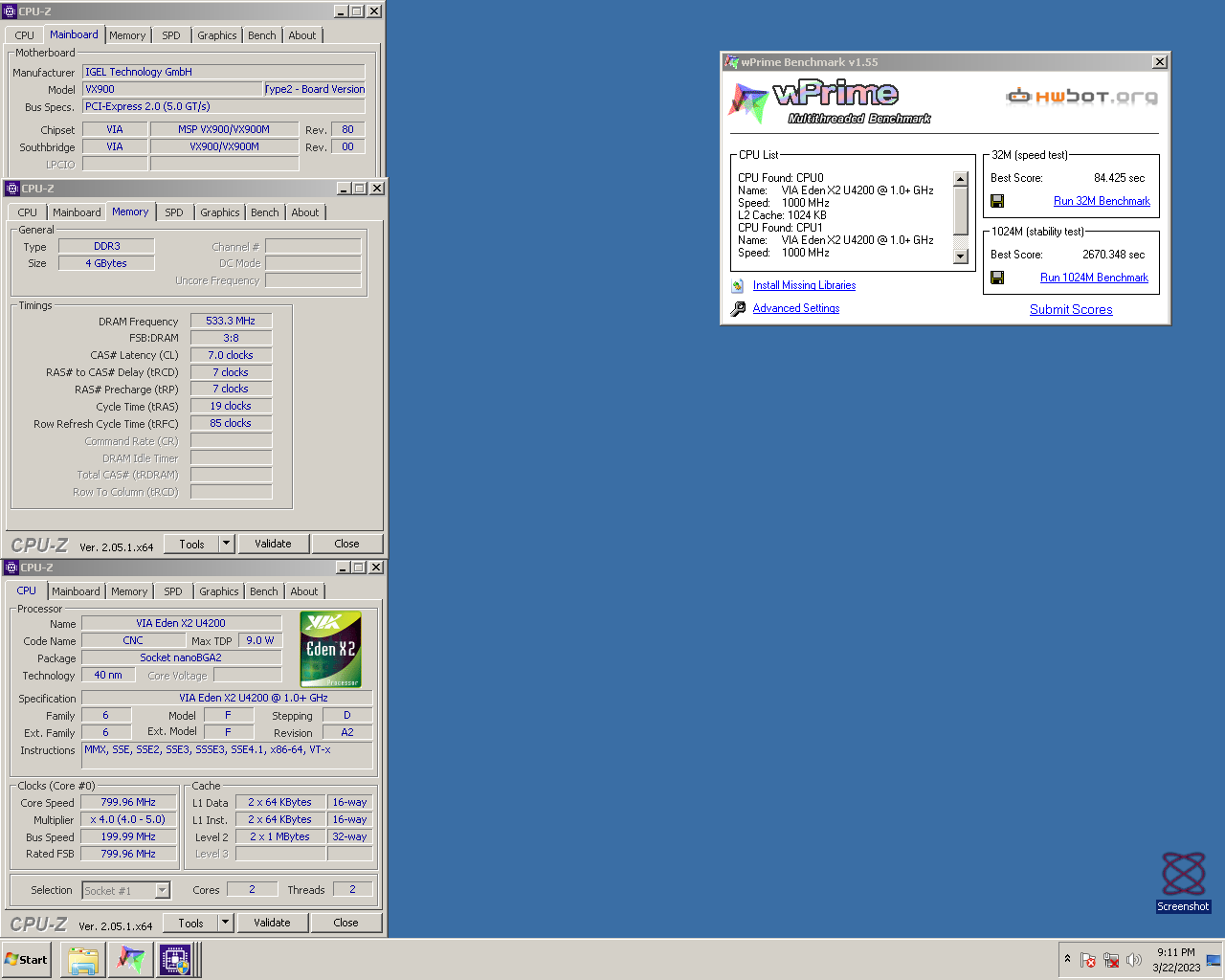Click Validate in the Memory CPU-Z window

(x=273, y=544)
